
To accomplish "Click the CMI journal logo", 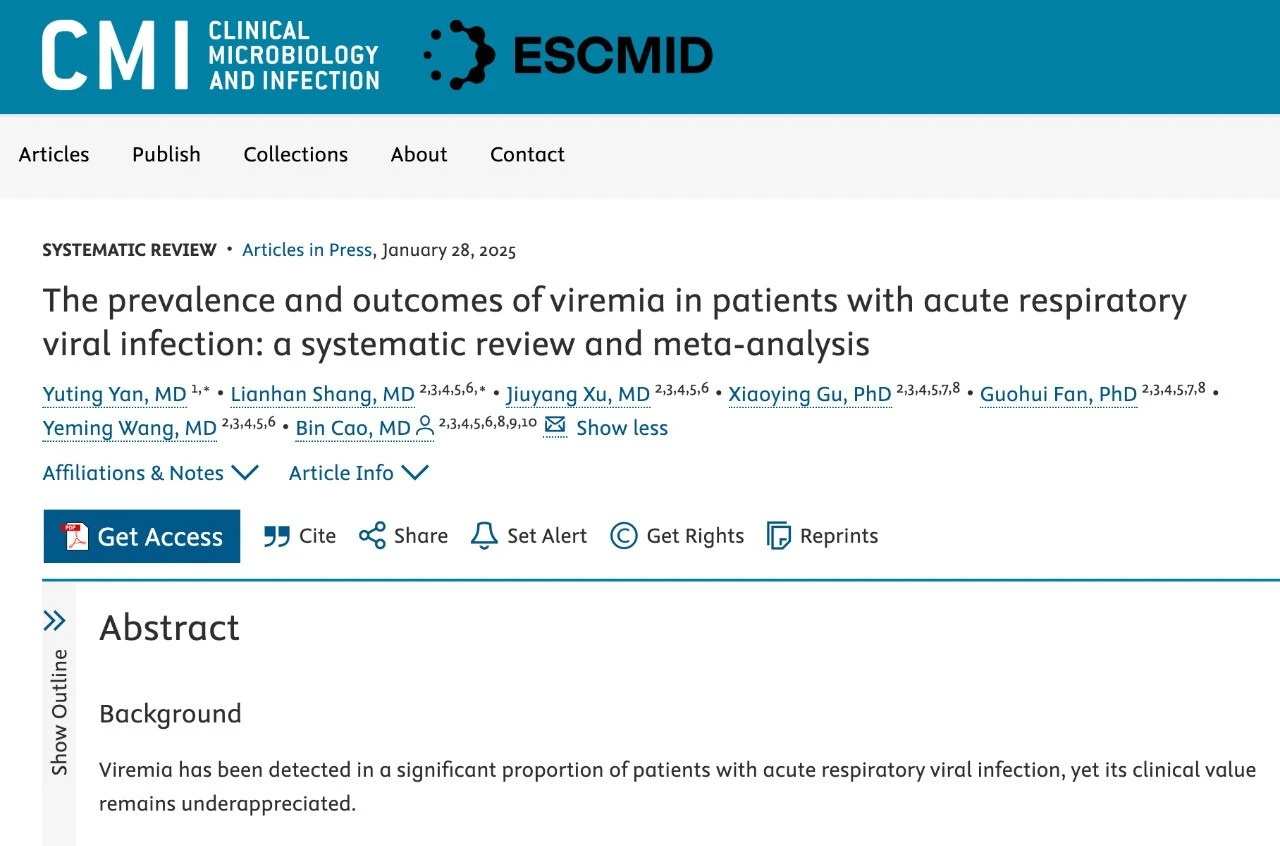I will point(210,56).
